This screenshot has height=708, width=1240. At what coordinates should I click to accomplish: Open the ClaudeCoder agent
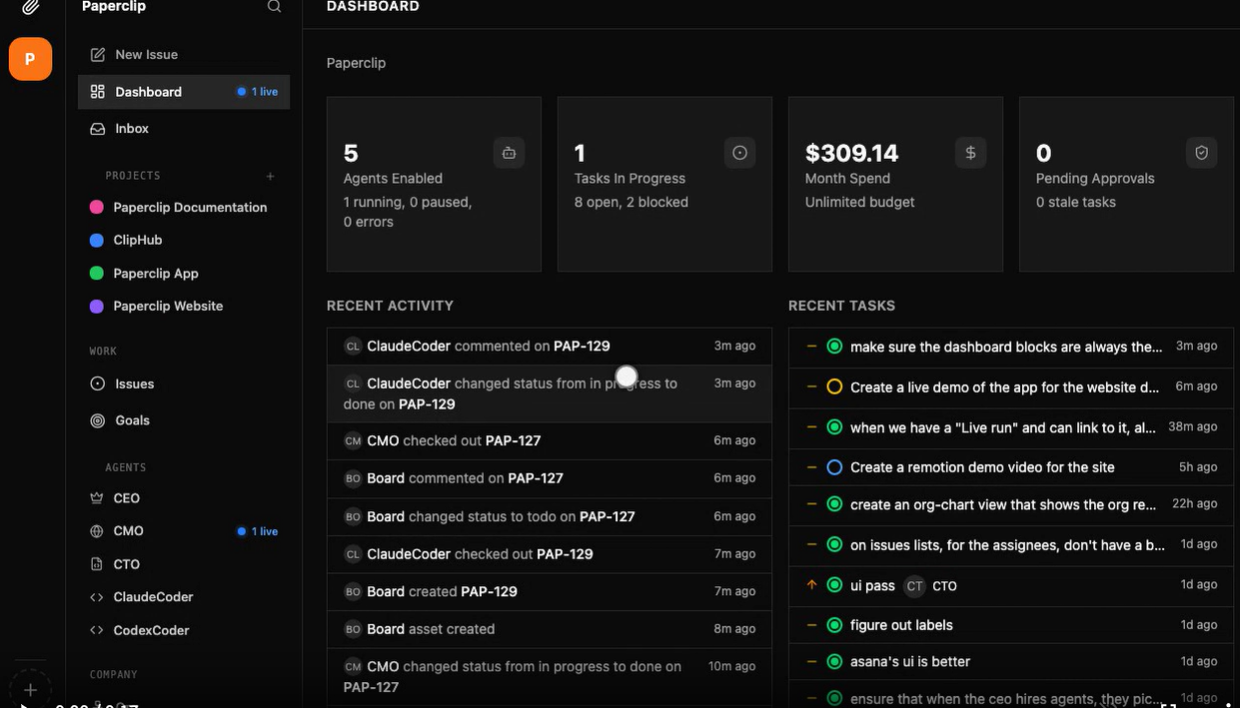point(152,597)
